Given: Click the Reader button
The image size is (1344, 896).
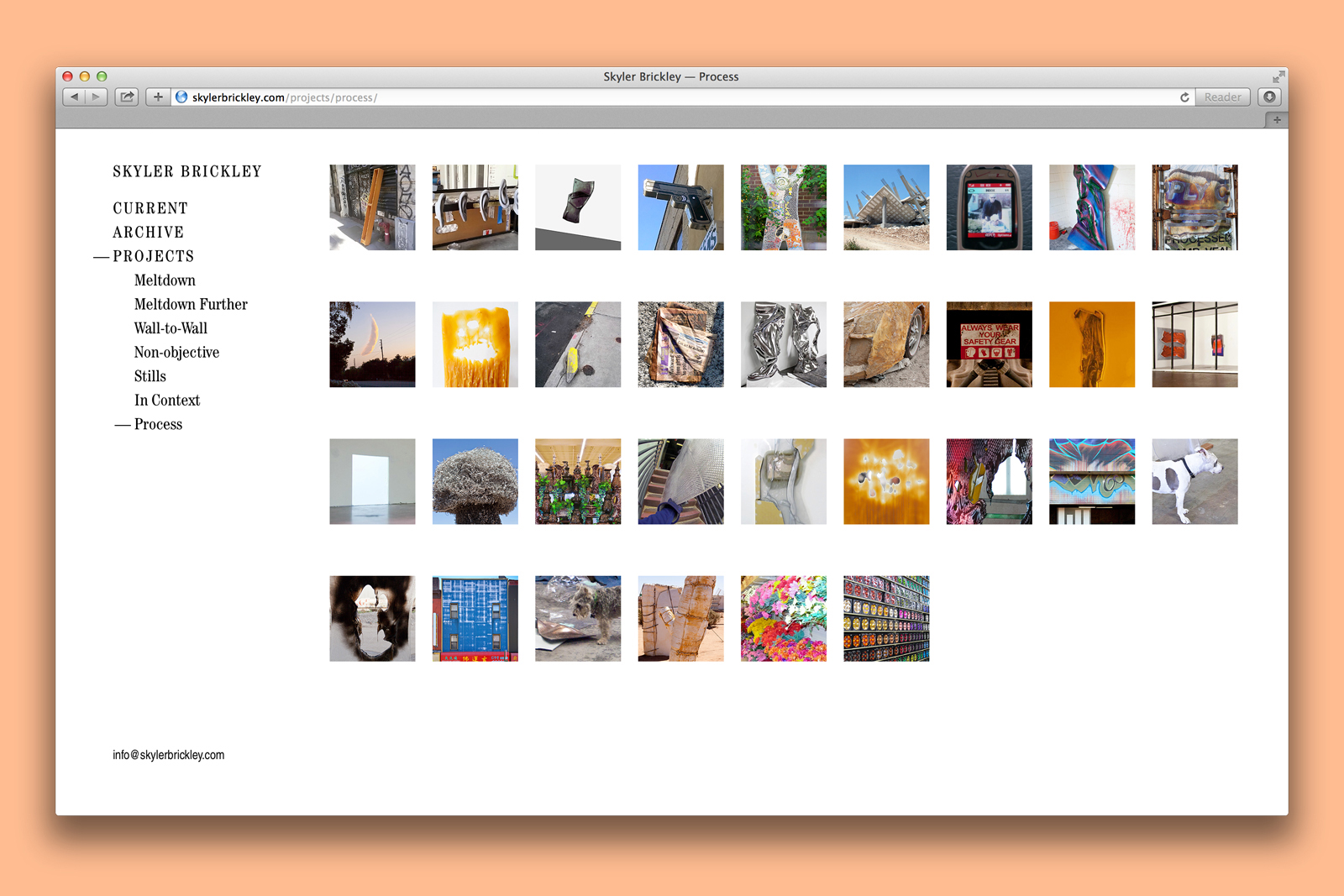Looking at the screenshot, I should [1222, 97].
